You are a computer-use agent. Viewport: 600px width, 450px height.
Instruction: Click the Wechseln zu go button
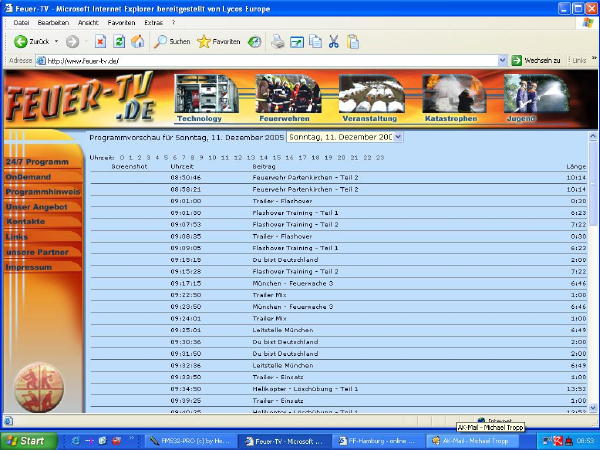(x=536, y=60)
